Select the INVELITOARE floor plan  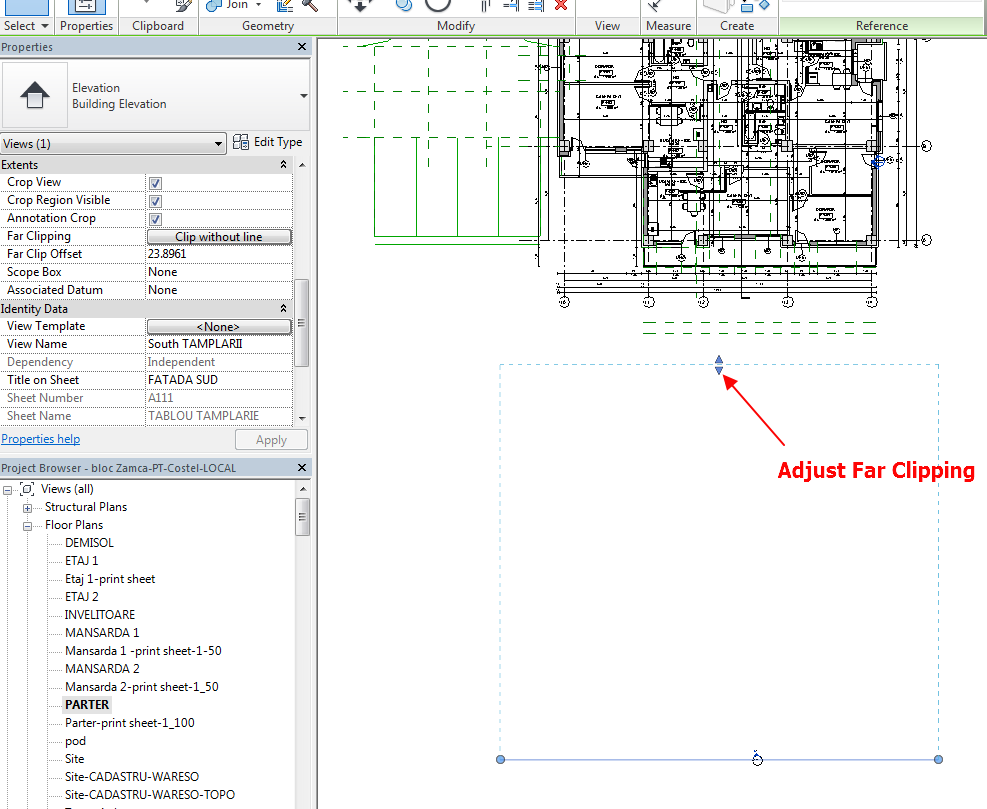point(100,615)
